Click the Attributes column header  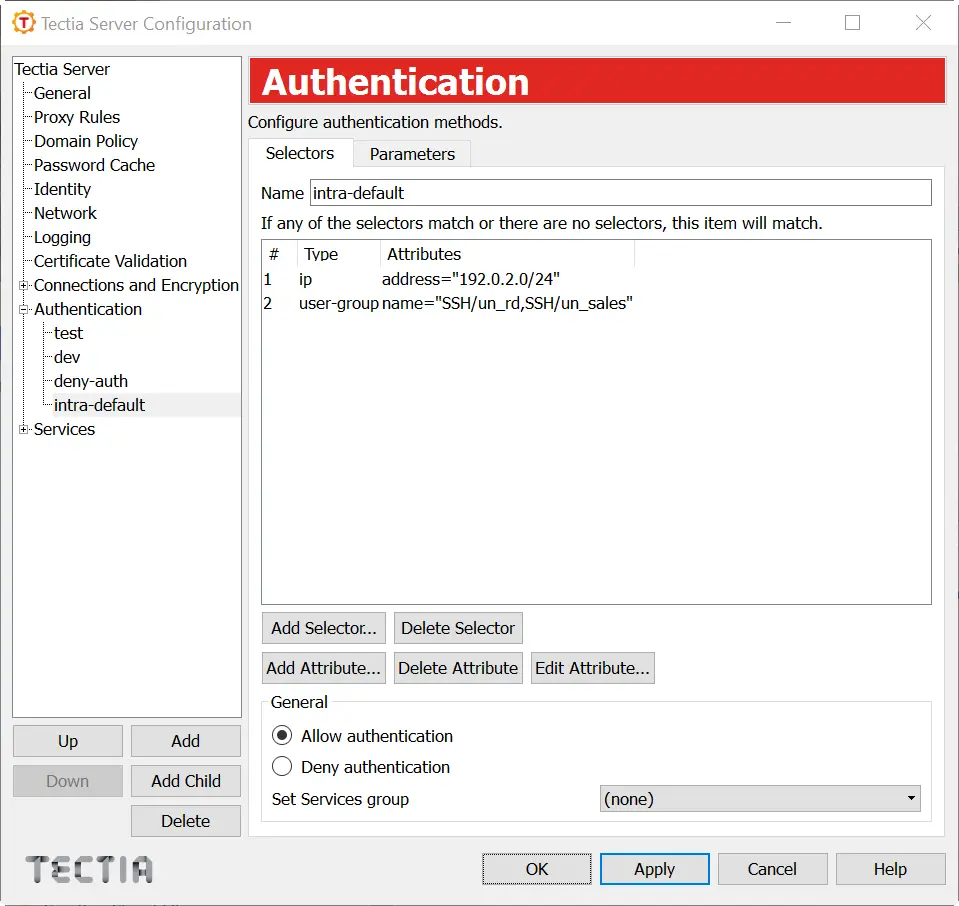tap(507, 254)
